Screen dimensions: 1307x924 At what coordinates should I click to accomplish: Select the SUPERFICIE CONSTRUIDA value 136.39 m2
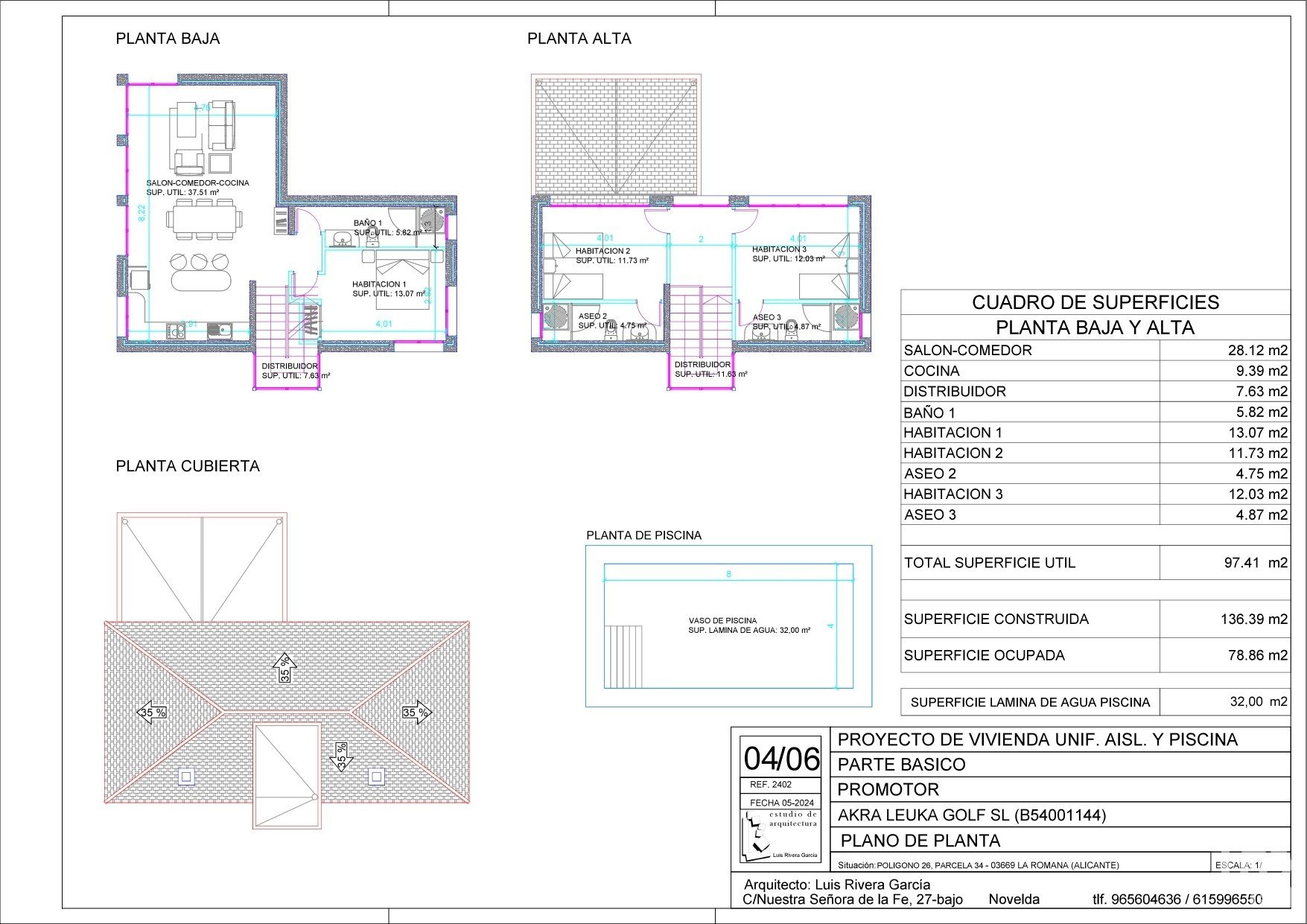(1253, 619)
